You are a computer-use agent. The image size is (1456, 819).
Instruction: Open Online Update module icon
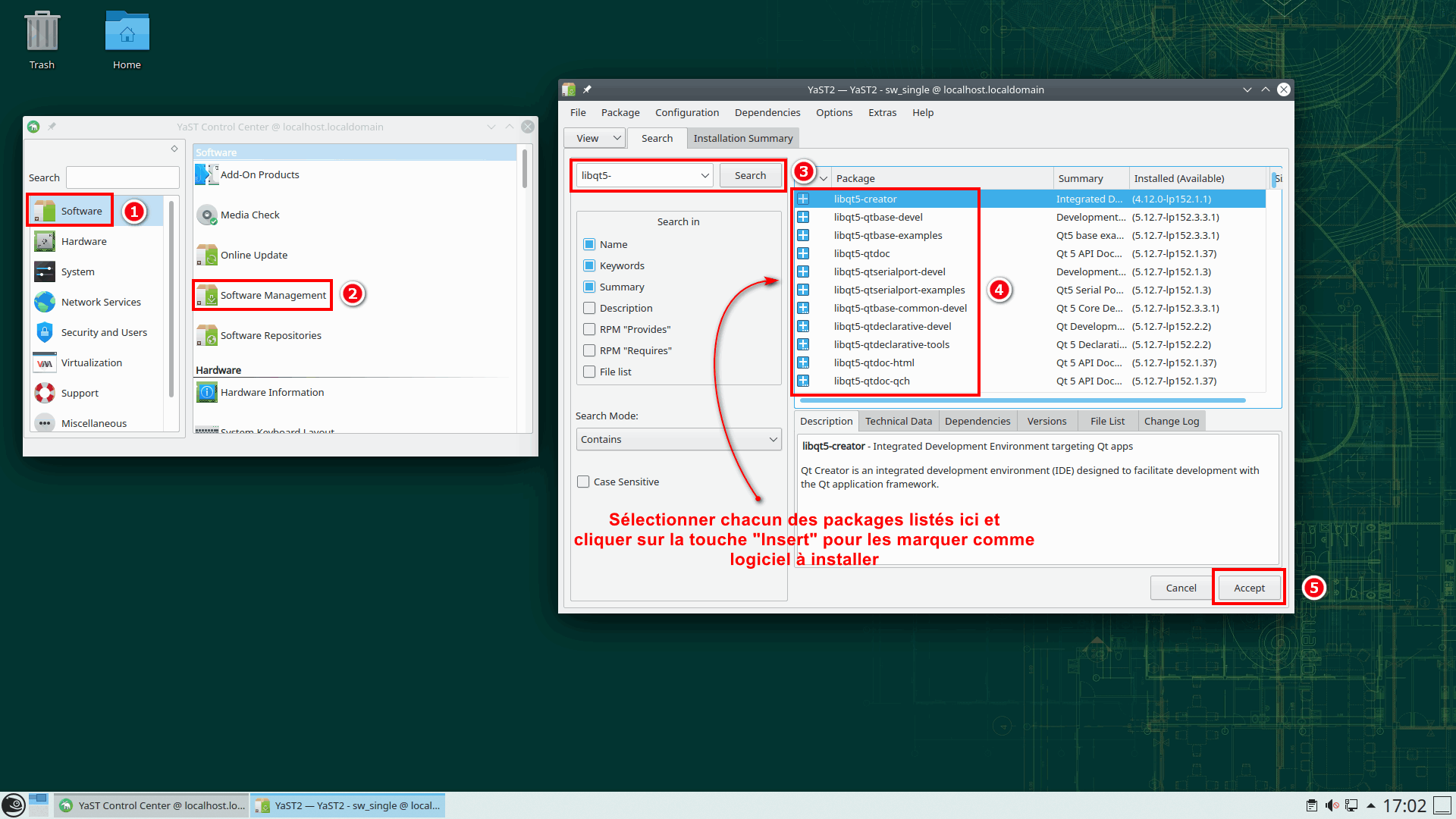click(x=206, y=255)
